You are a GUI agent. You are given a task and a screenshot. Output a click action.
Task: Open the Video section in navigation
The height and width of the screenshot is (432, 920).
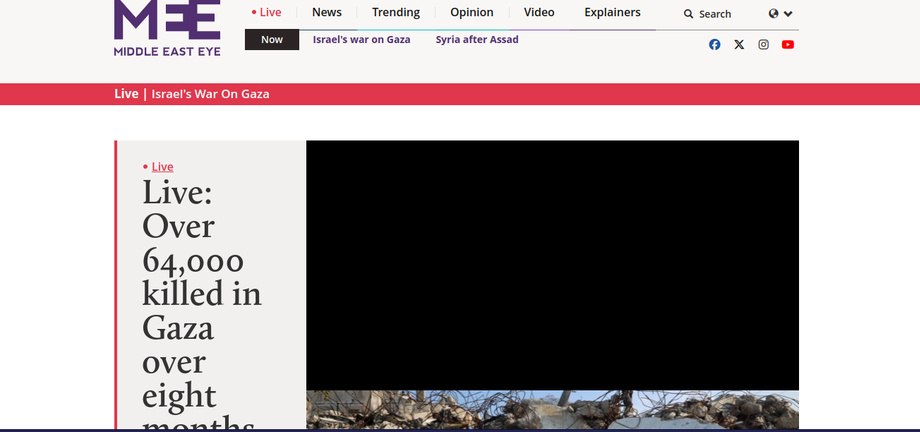click(x=539, y=12)
